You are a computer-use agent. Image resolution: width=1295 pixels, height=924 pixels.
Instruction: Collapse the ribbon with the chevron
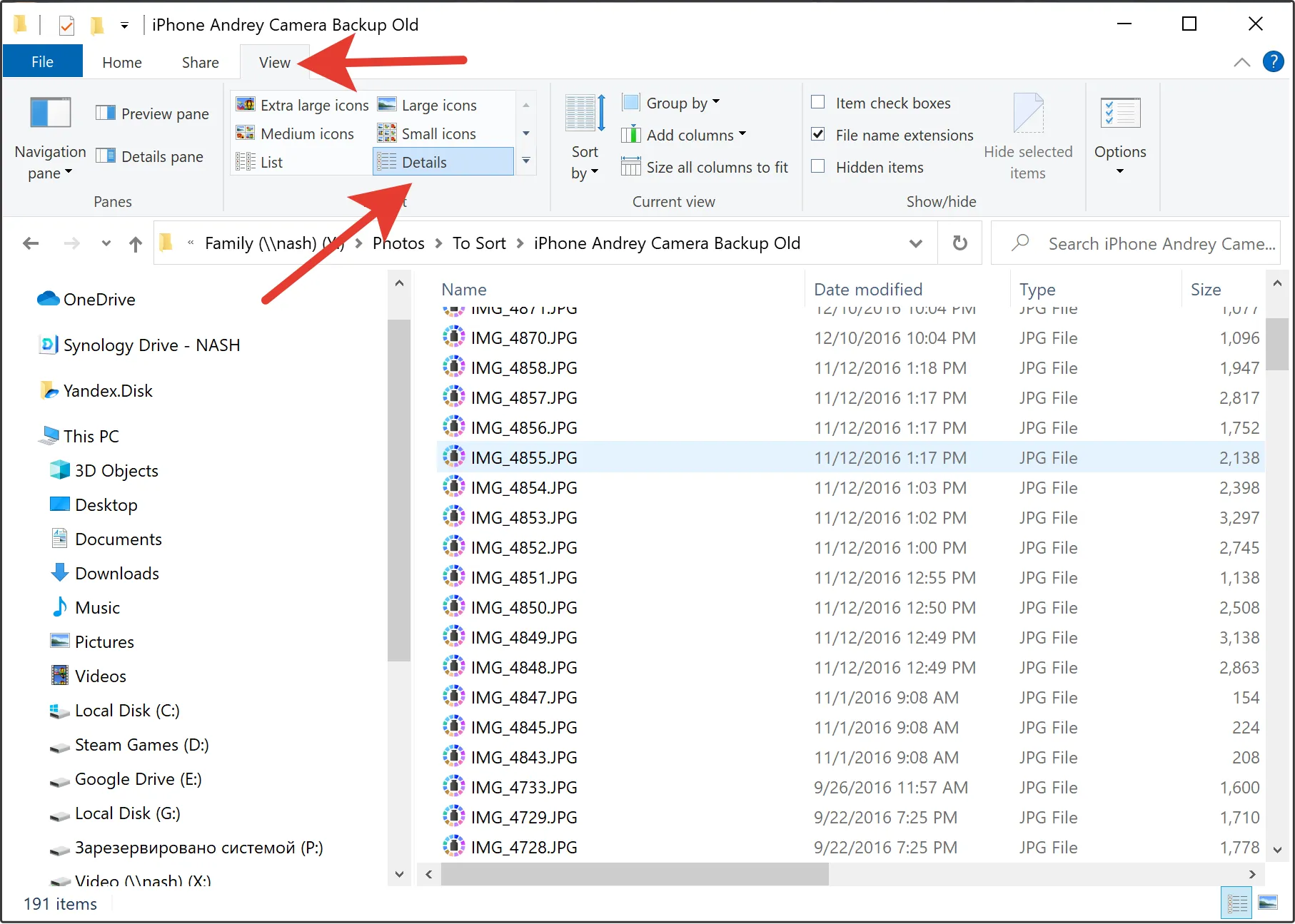click(1241, 62)
